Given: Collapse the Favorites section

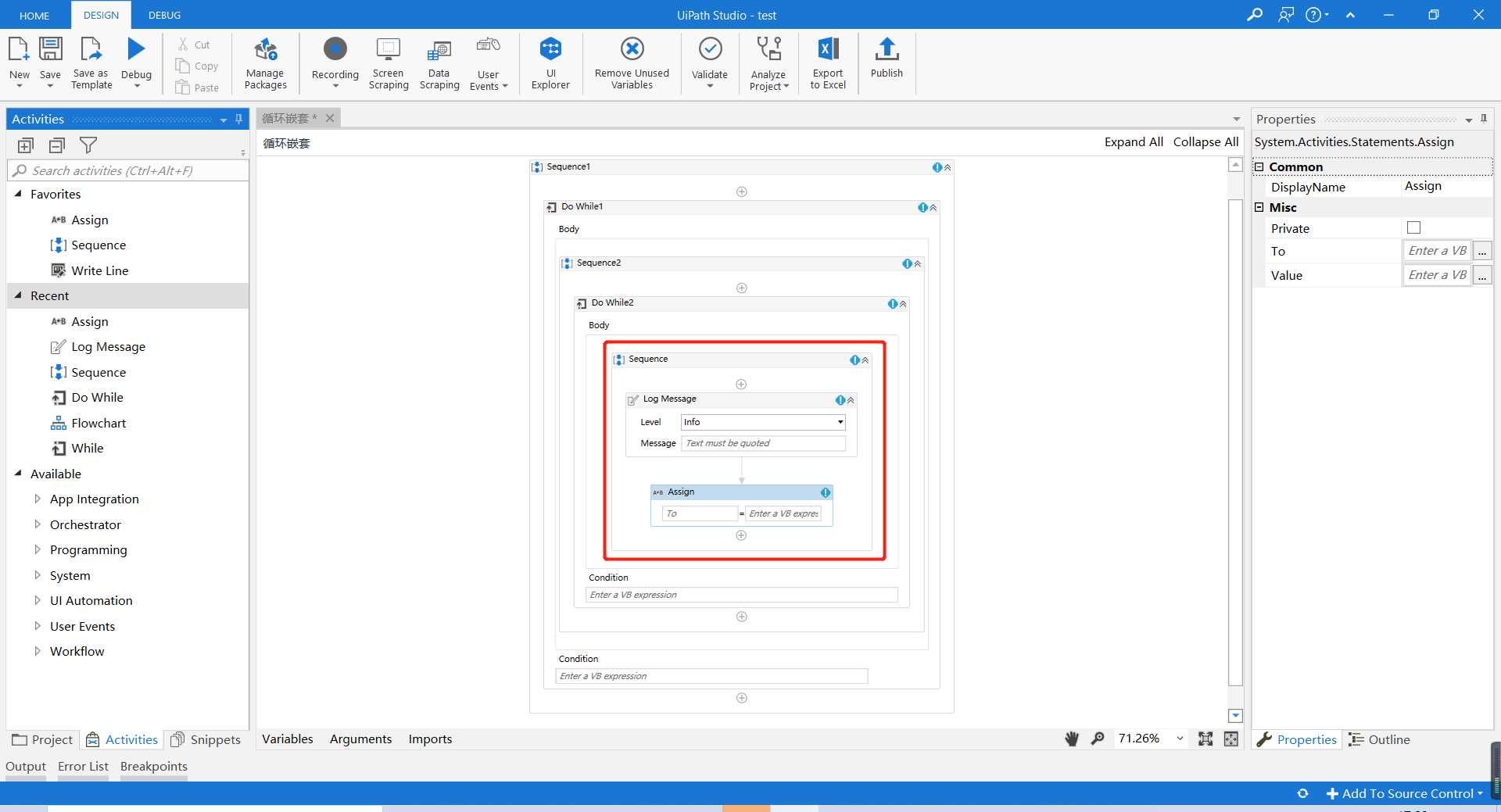Looking at the screenshot, I should point(18,194).
